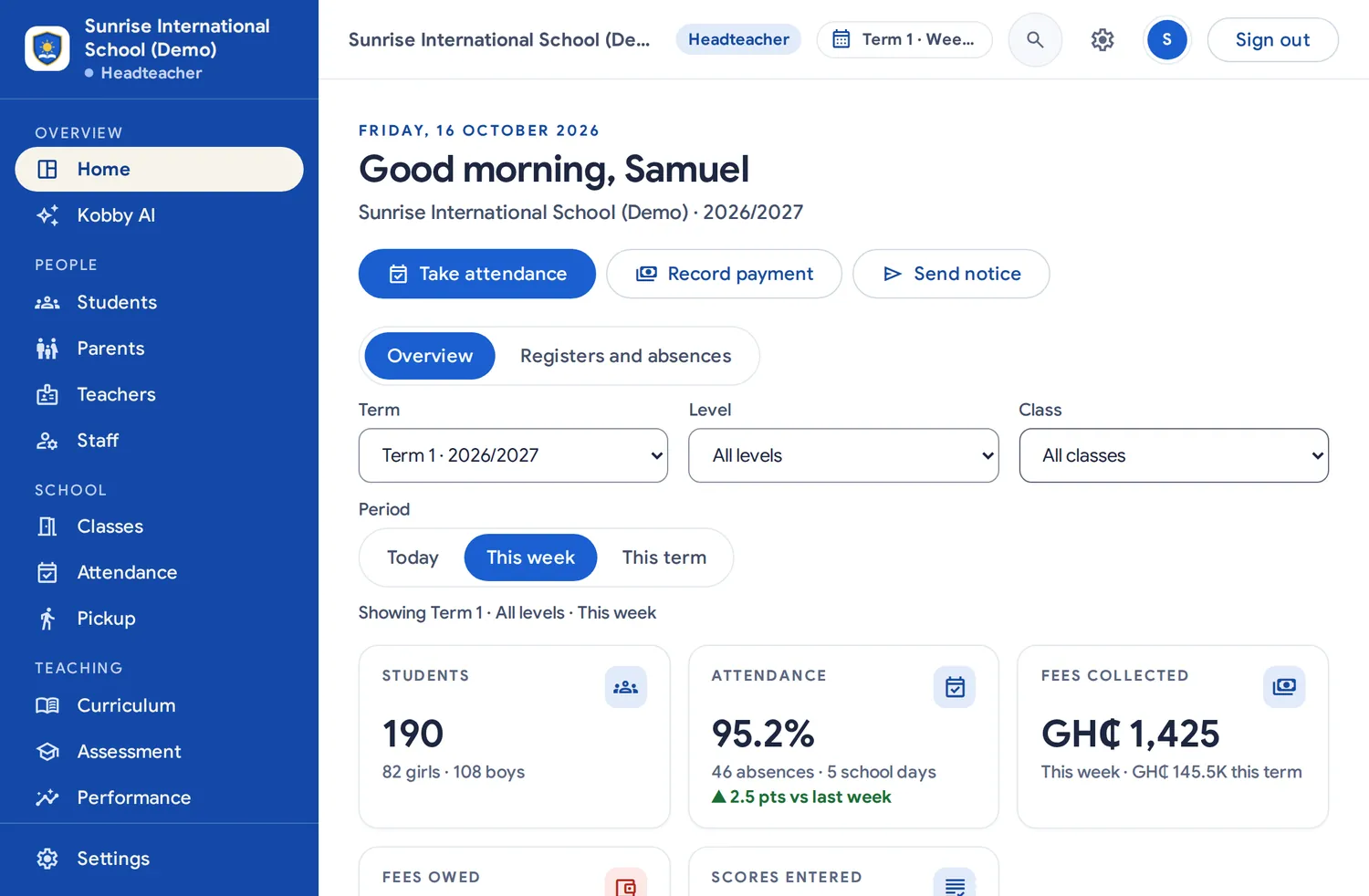Click the Pickup sidebar walking icon
The width and height of the screenshot is (1369, 896).
tap(47, 619)
